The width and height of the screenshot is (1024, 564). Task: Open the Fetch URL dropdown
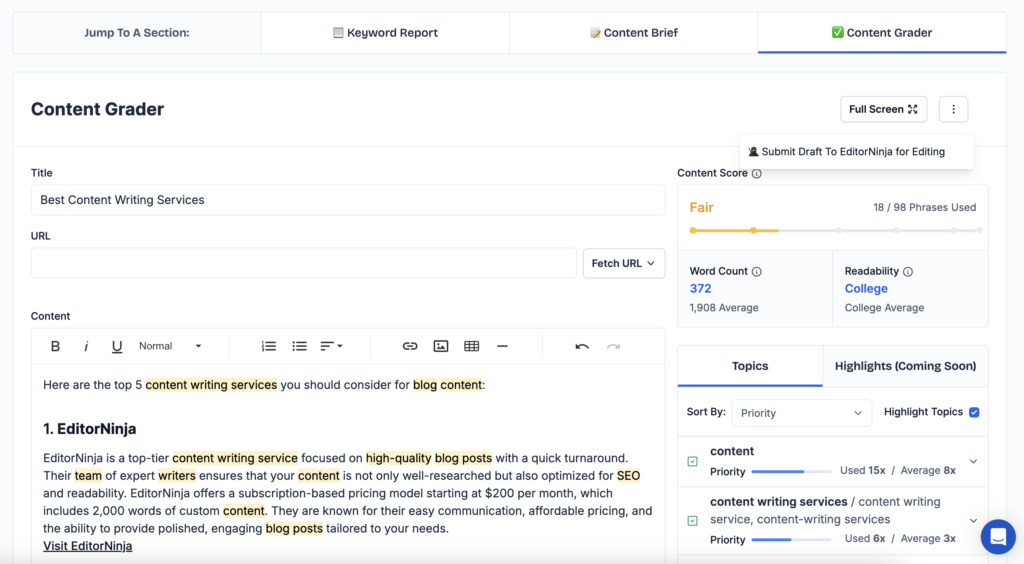coord(624,263)
